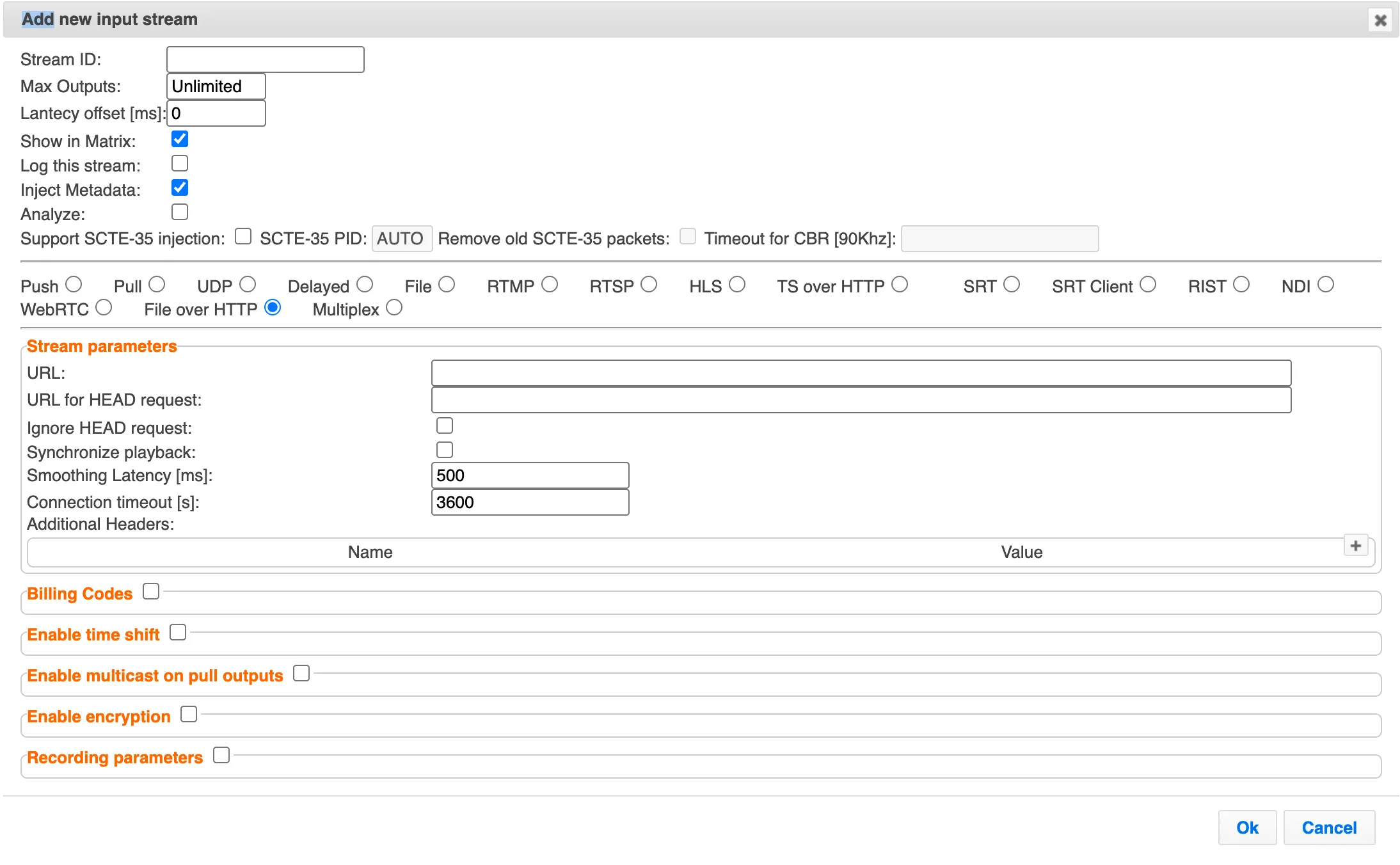
Task: Expand Enable time shift section
Action: click(178, 632)
